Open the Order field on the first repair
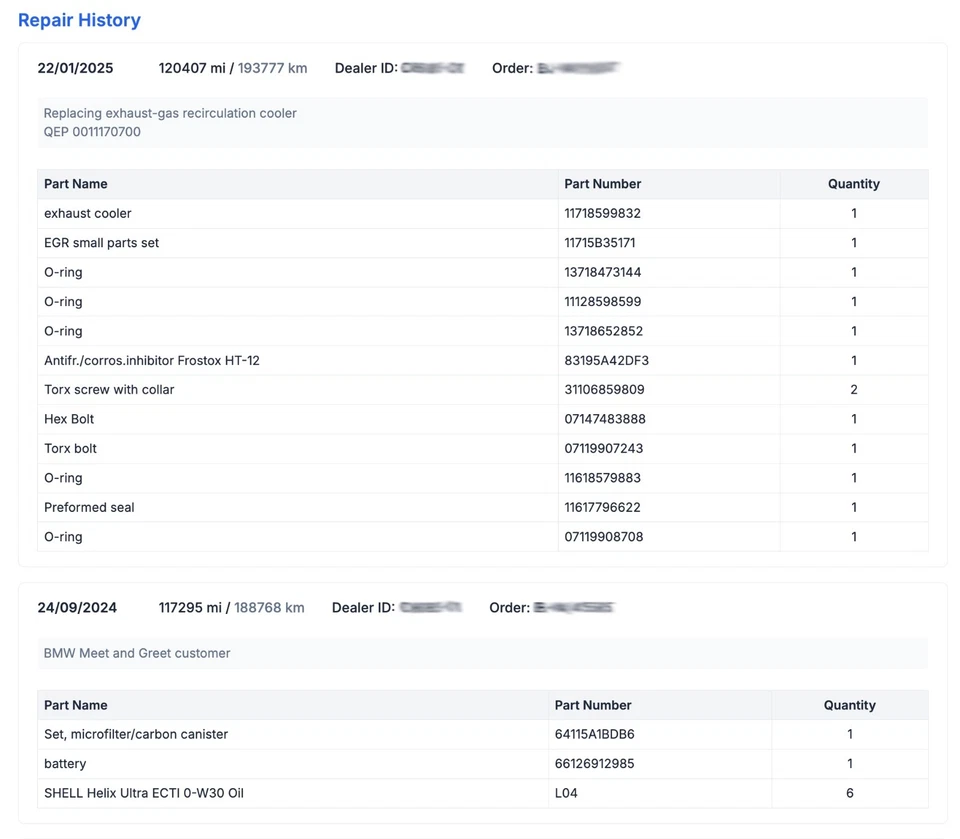This screenshot has width=960, height=839. (575, 69)
